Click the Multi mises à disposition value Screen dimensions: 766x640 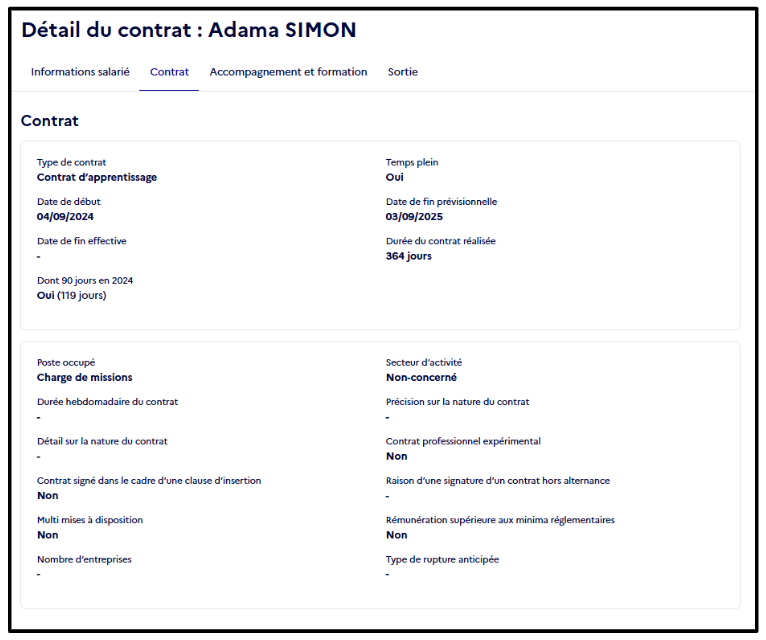pyautogui.click(x=47, y=535)
